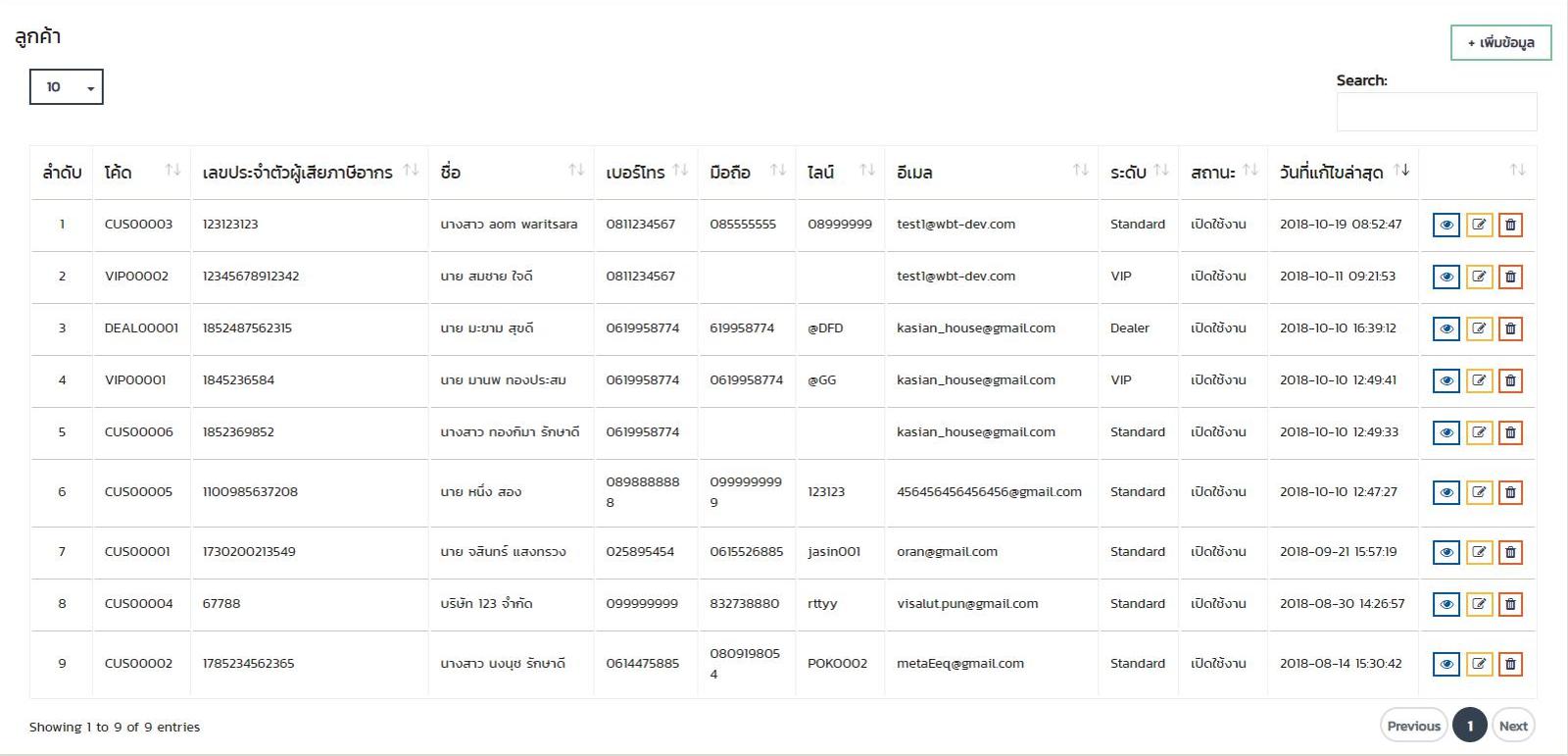Go to Next page
1568x756 pixels.
[x=1513, y=726]
